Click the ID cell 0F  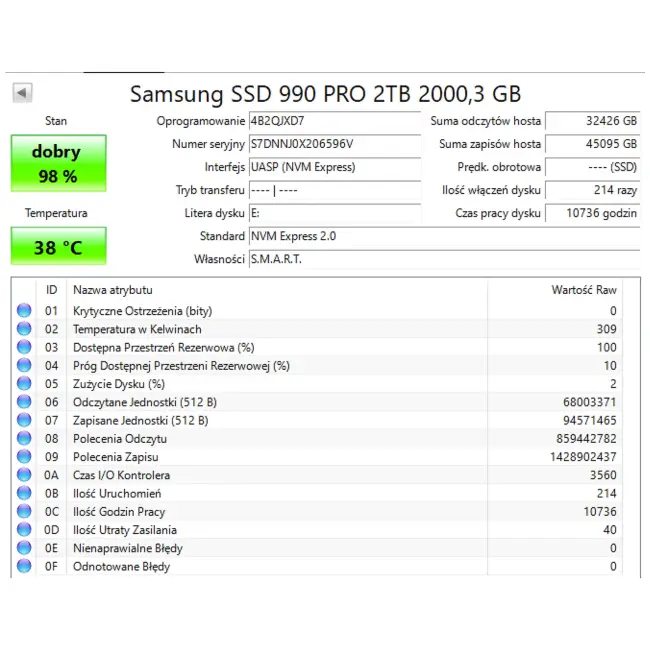pos(51,566)
